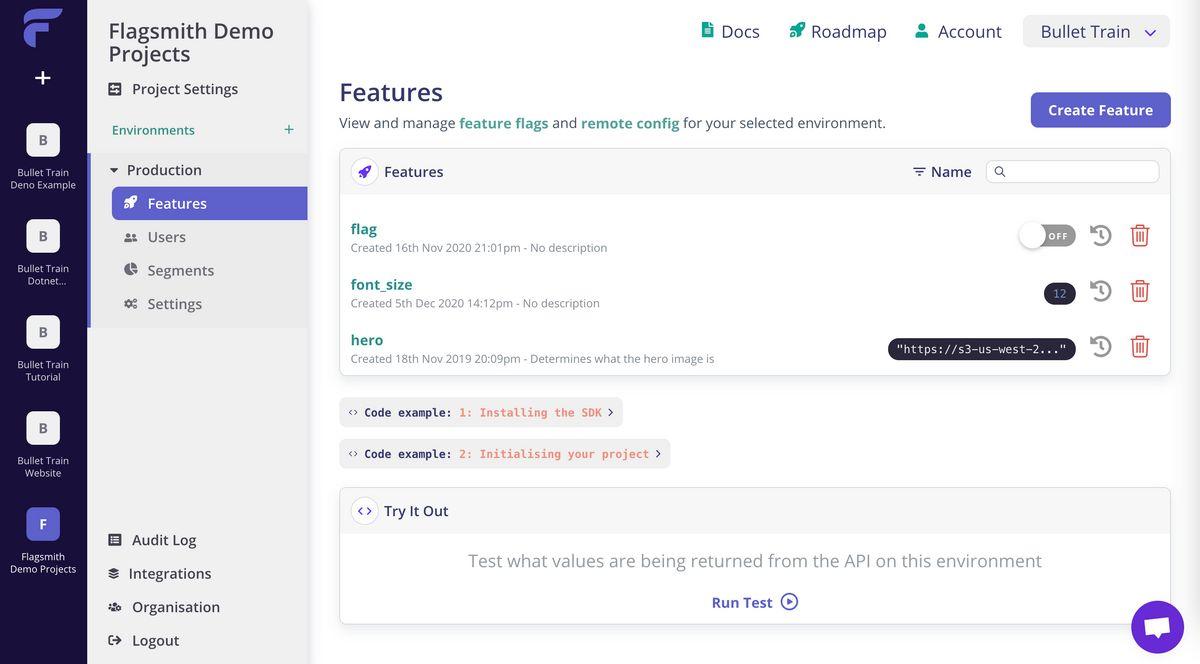
Task: View history for the hero feature
Action: pyautogui.click(x=1100, y=347)
